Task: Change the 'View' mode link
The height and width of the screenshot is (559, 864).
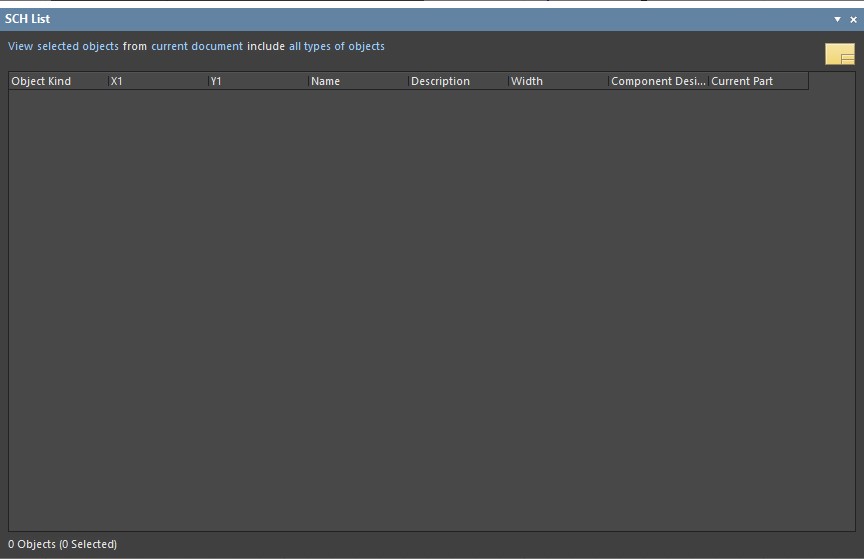Action: click(20, 46)
